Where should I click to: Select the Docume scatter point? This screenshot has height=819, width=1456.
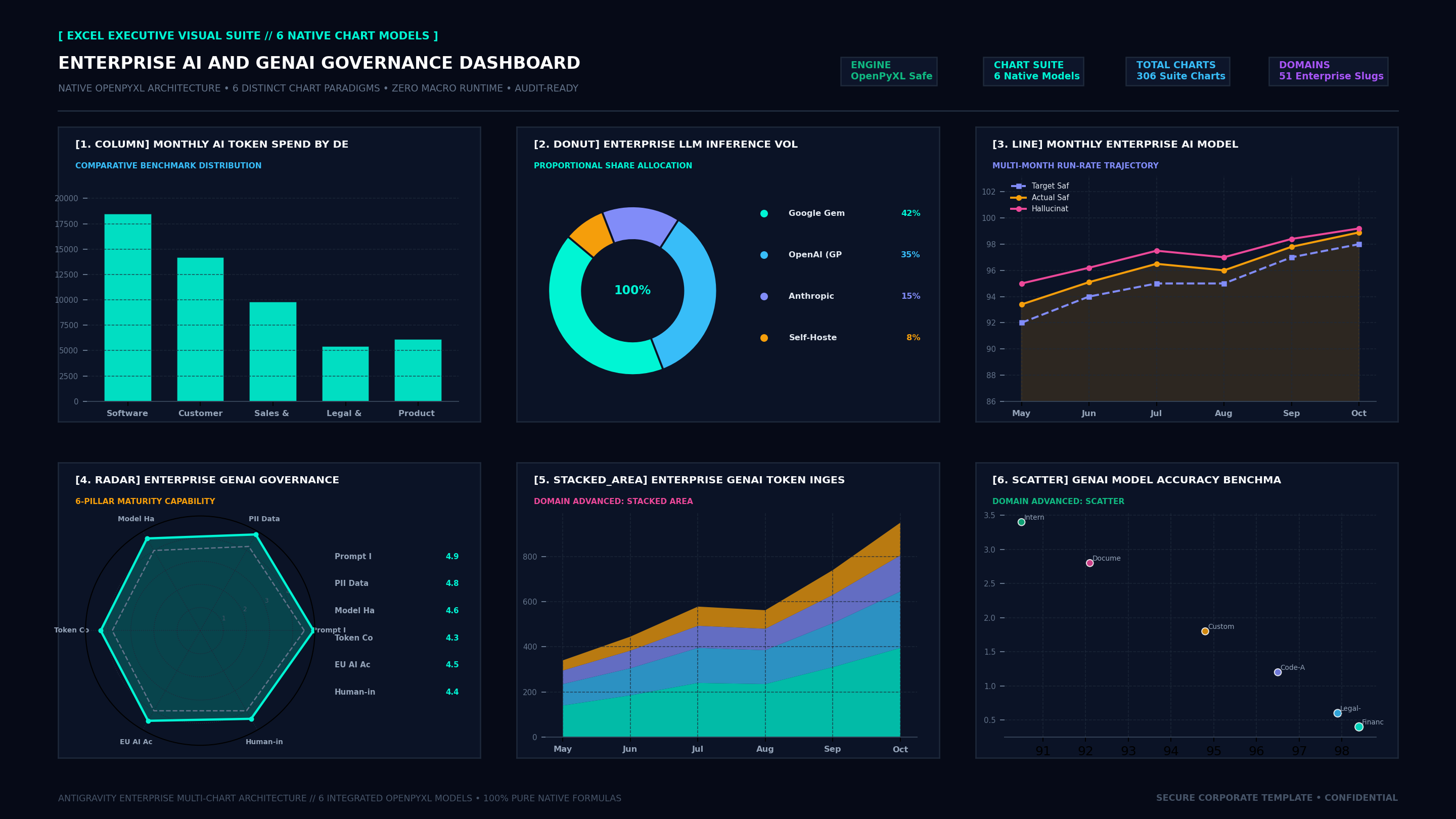coord(1090,563)
